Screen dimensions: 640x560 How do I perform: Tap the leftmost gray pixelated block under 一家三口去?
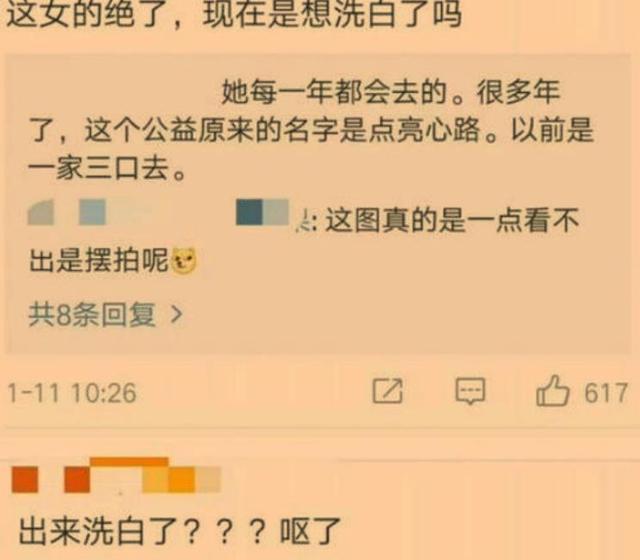coord(40,212)
